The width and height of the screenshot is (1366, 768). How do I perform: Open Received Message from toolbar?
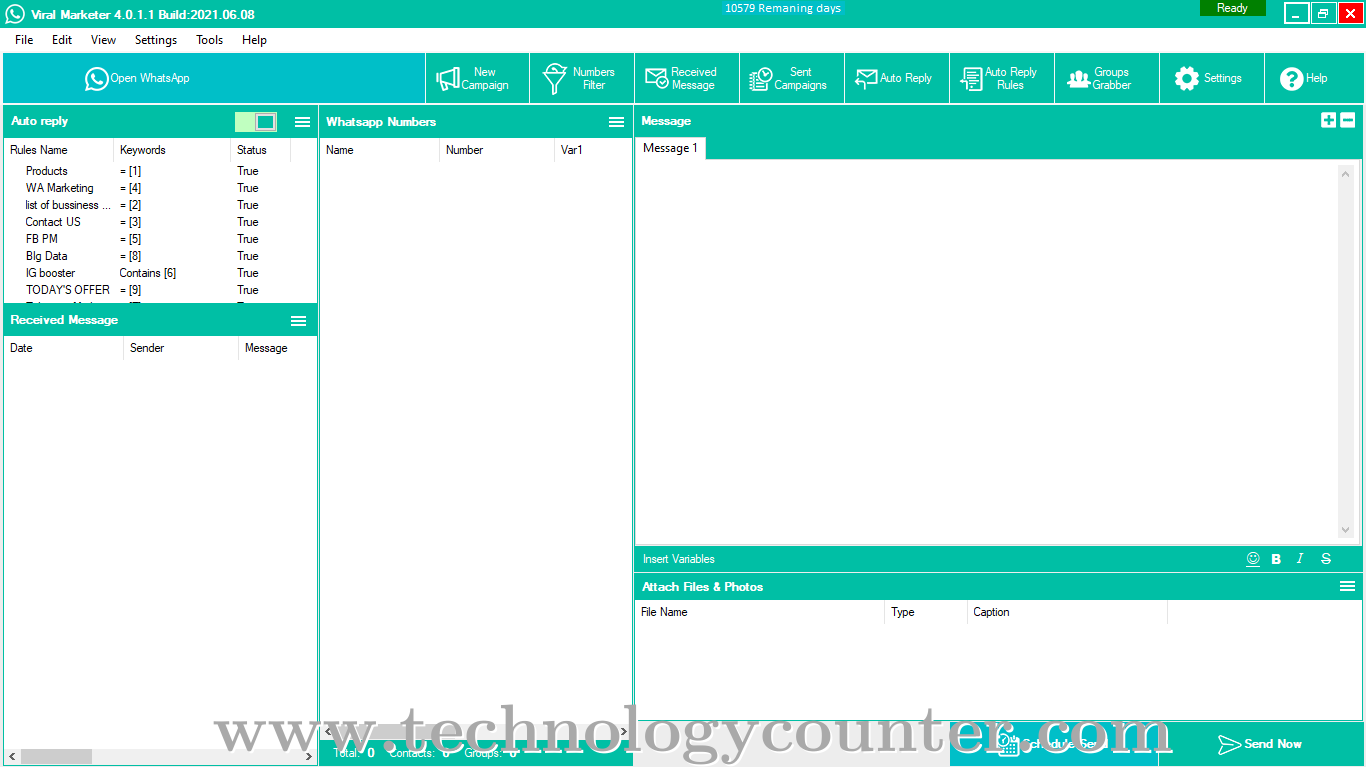687,78
